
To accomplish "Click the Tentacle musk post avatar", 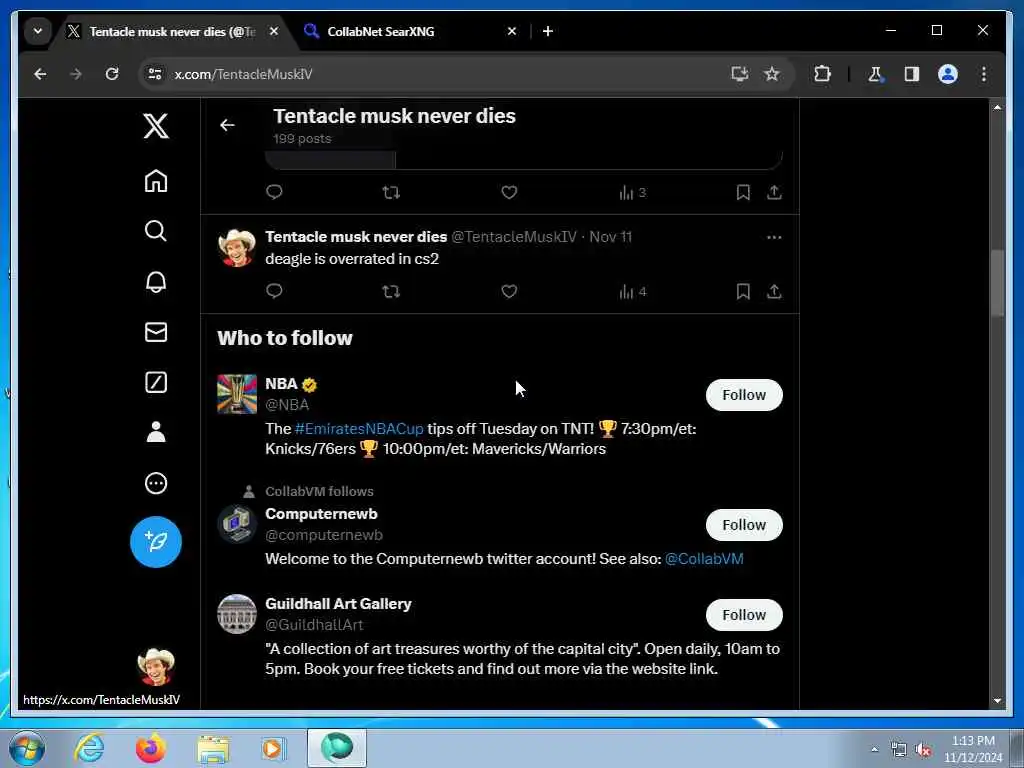I will [237, 248].
